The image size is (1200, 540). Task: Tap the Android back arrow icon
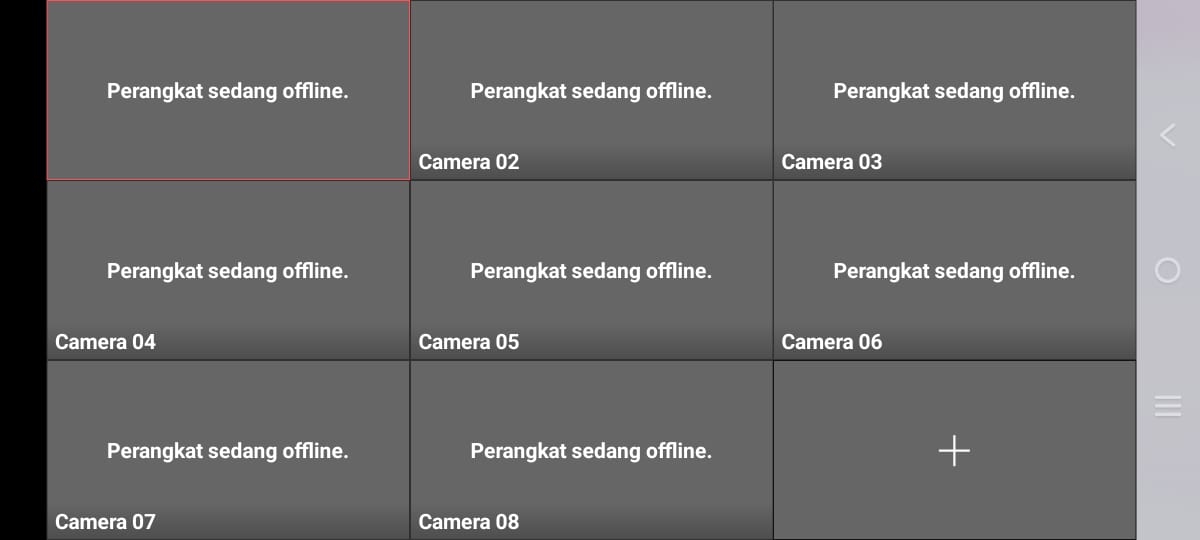pos(1167,135)
